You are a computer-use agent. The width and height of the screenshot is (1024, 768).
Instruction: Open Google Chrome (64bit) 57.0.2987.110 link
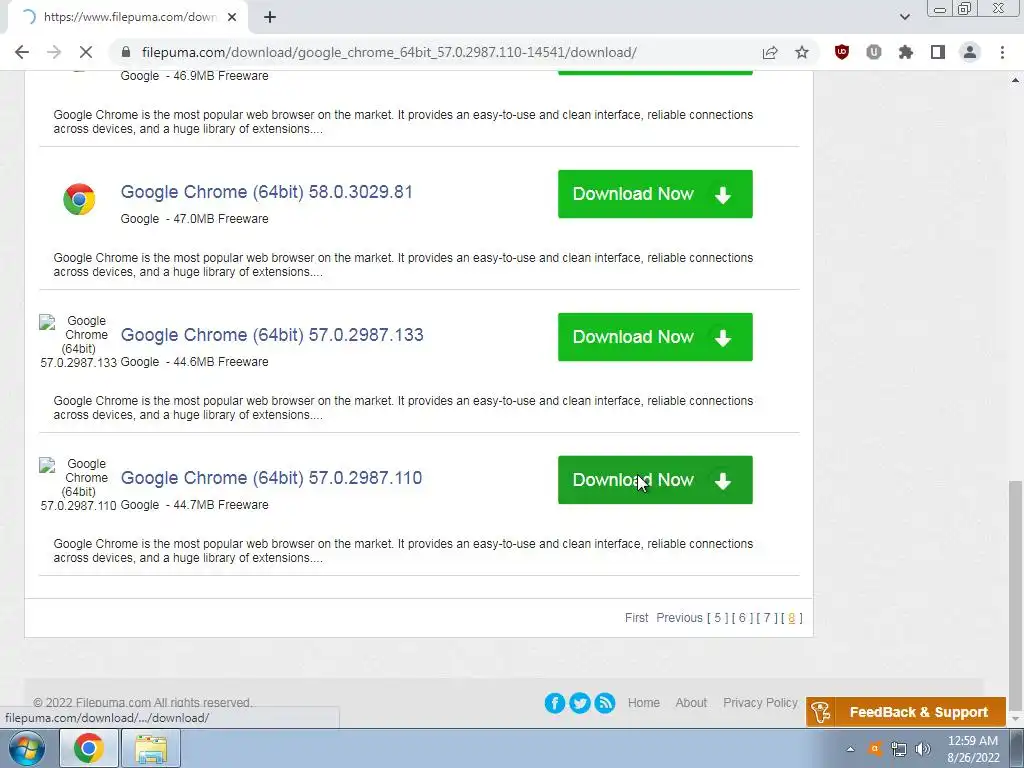click(x=271, y=478)
